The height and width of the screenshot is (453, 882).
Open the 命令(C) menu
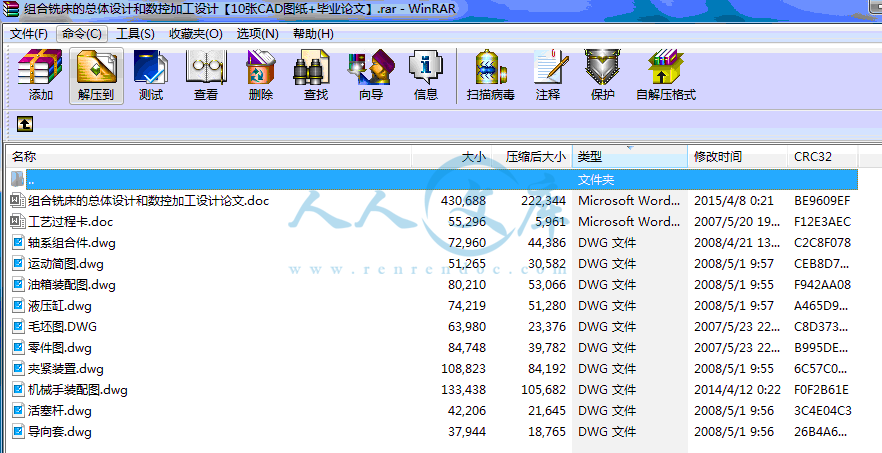(82, 34)
